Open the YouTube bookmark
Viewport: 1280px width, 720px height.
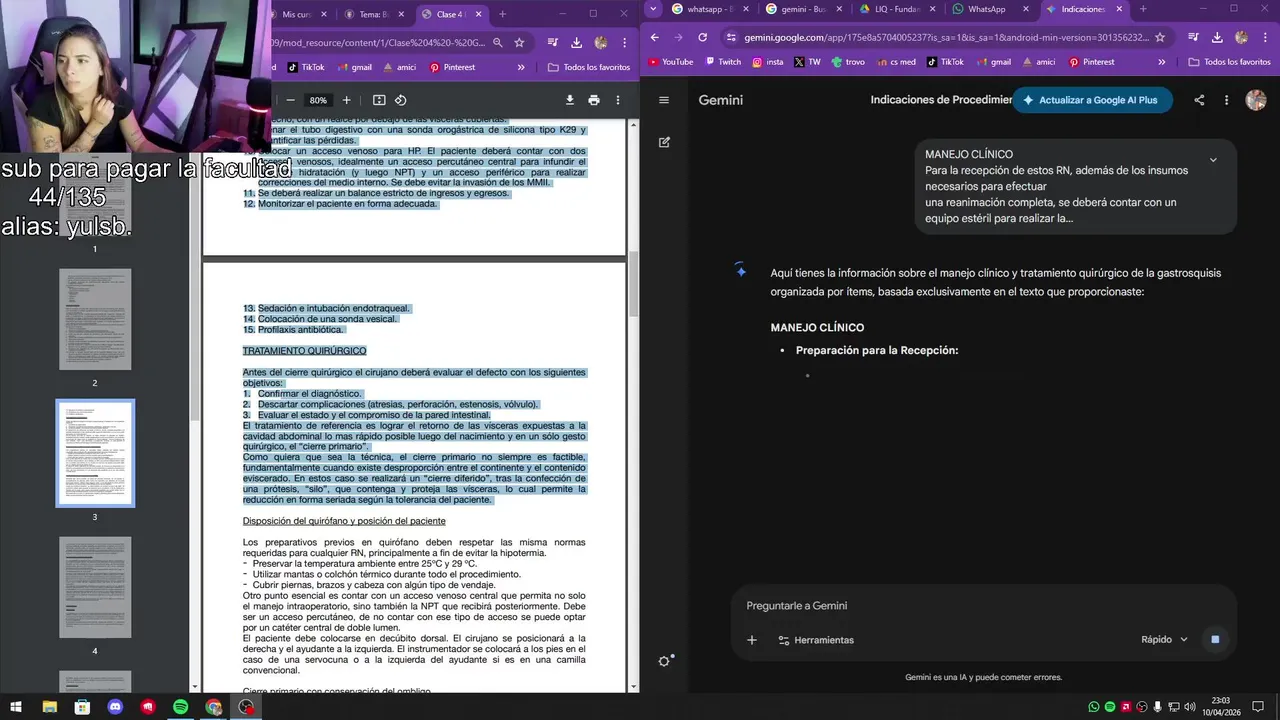(669, 62)
